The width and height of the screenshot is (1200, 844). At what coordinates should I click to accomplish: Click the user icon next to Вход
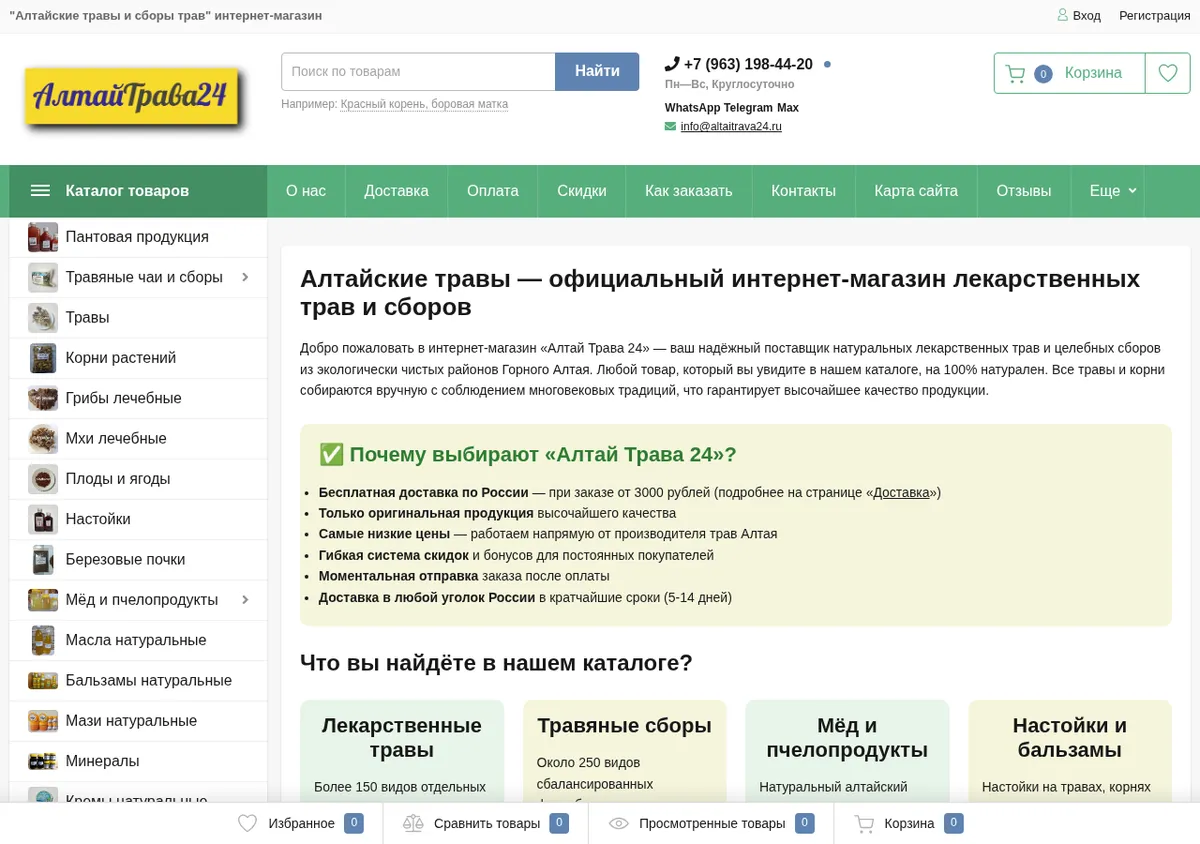(x=1063, y=15)
